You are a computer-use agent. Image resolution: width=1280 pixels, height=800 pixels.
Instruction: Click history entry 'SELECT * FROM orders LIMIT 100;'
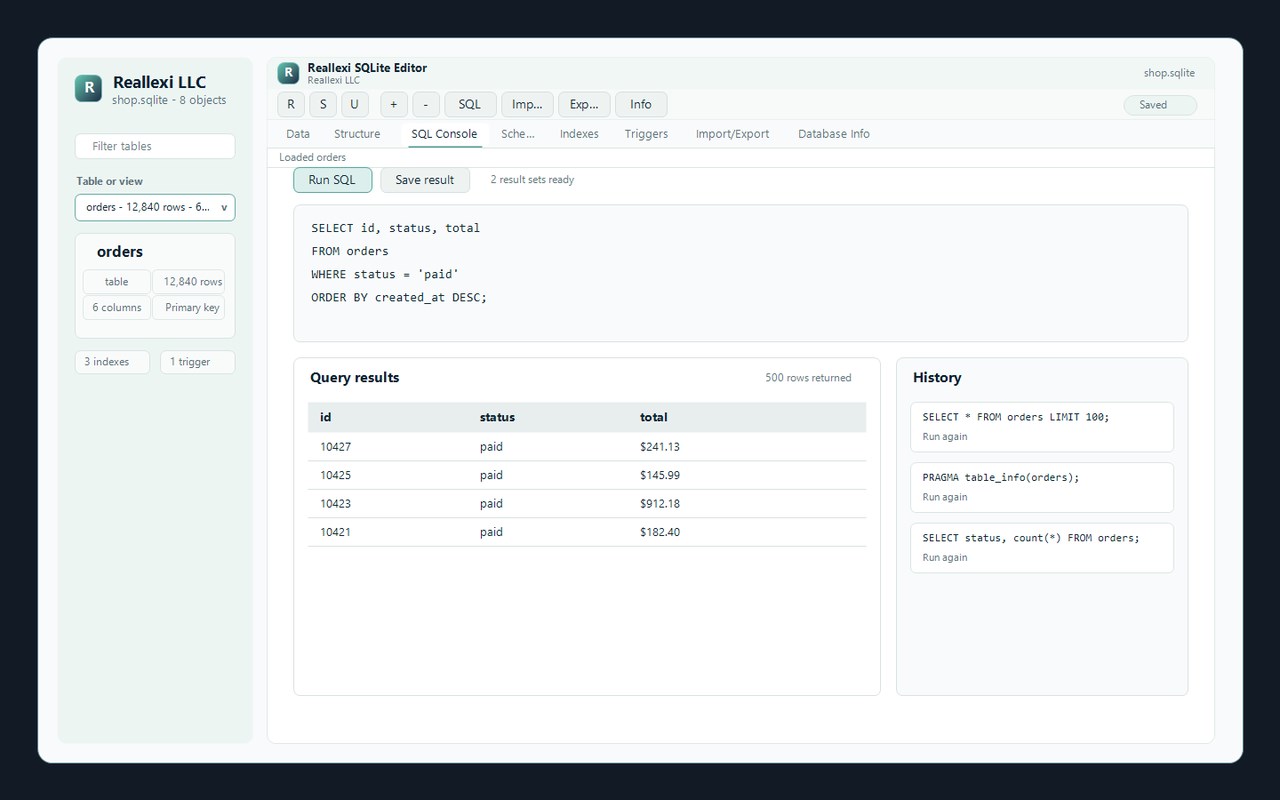pyautogui.click(x=1042, y=427)
